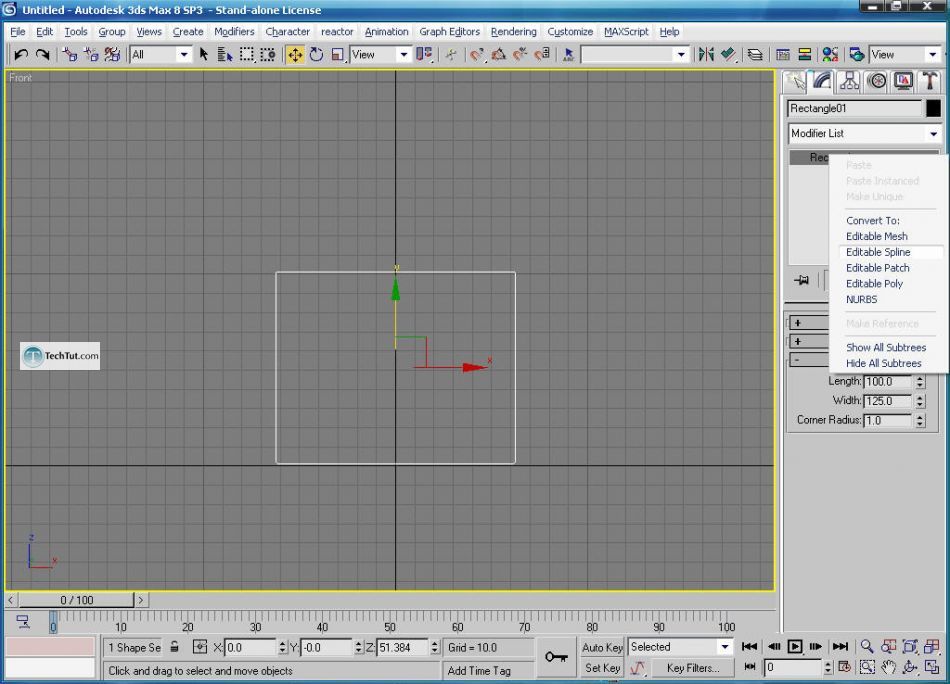
Task: Toggle the Pin Stack button
Action: [x=802, y=281]
